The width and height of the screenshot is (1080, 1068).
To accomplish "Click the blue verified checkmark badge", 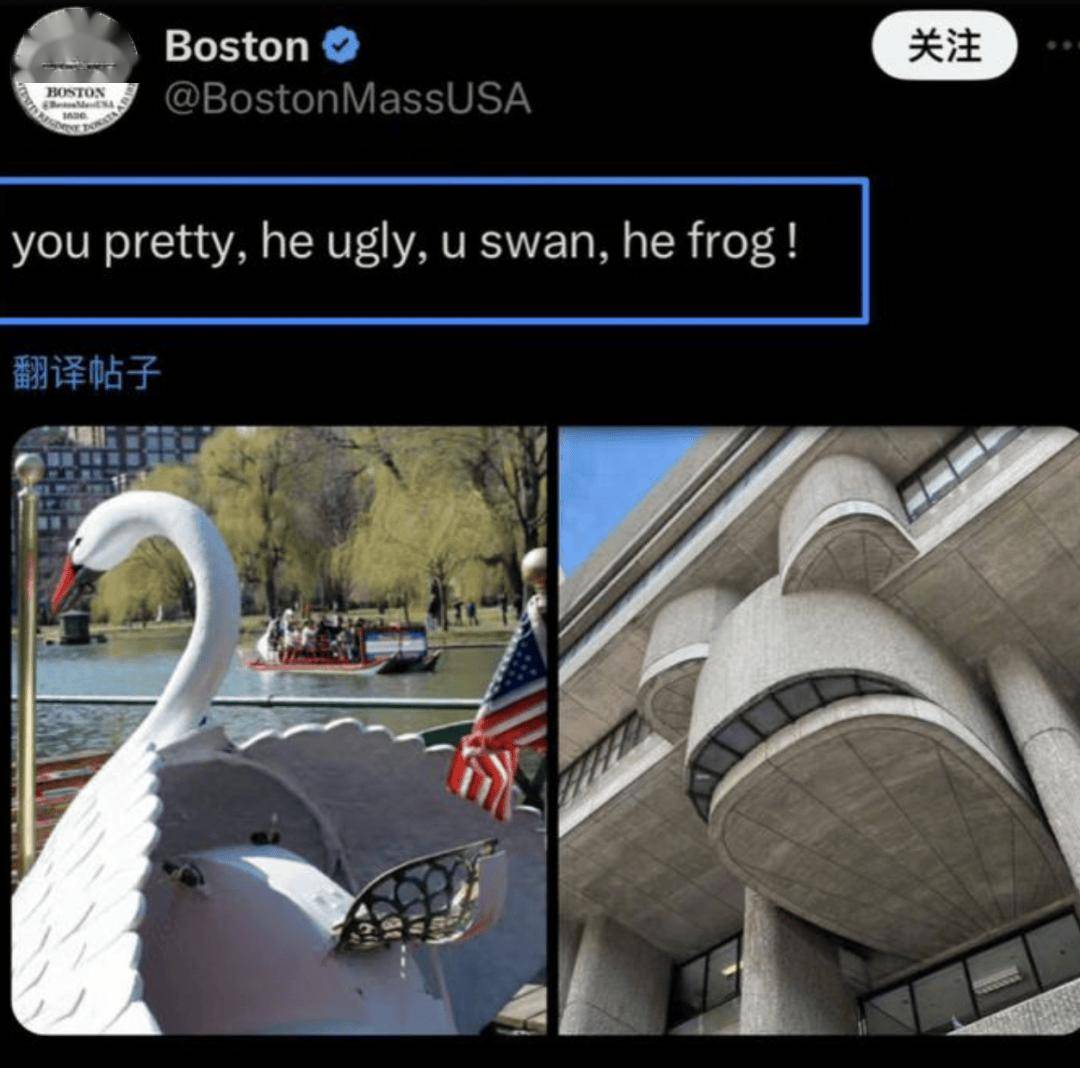I will [x=342, y=45].
